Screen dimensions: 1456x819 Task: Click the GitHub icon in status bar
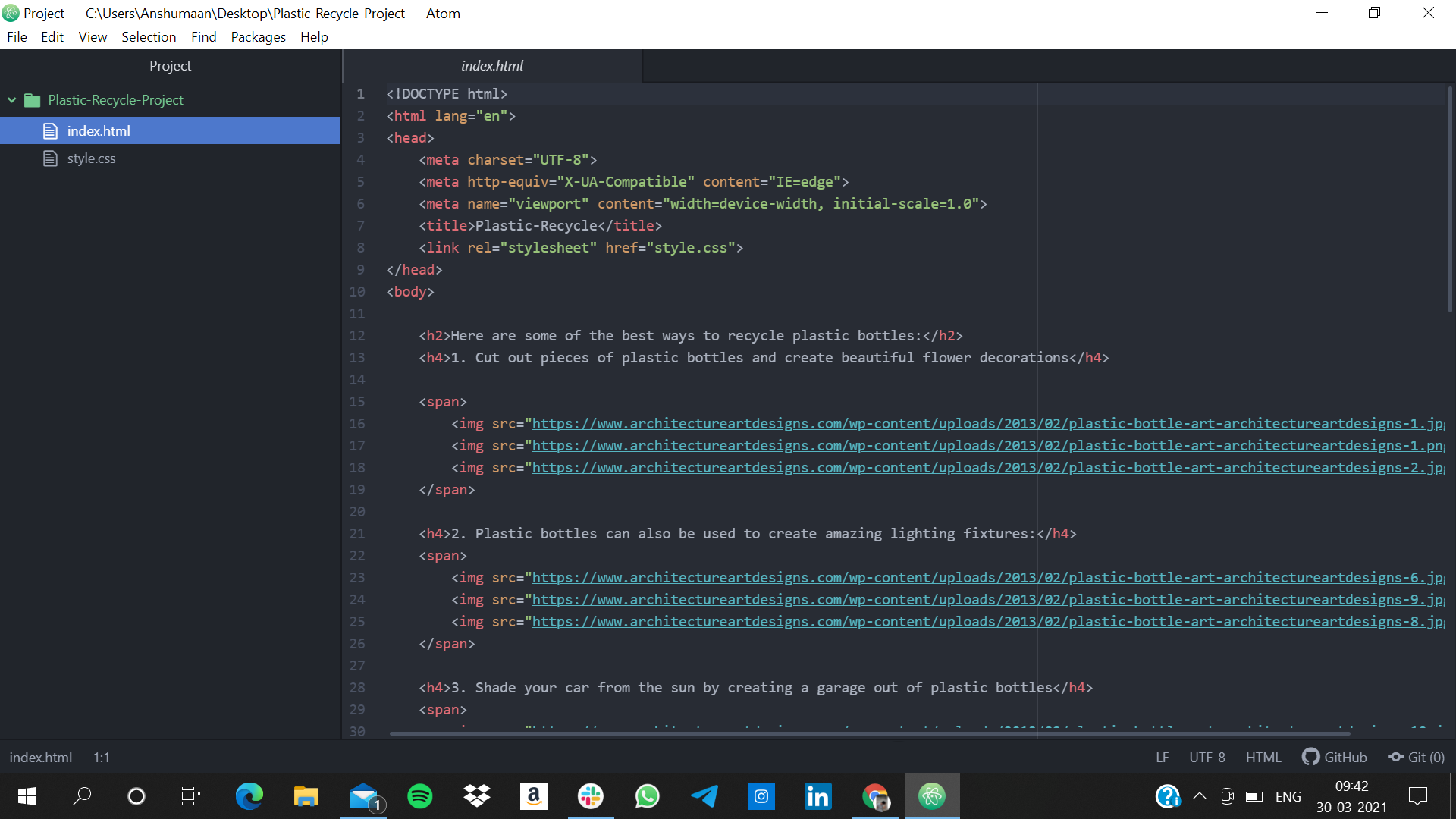tap(1311, 757)
